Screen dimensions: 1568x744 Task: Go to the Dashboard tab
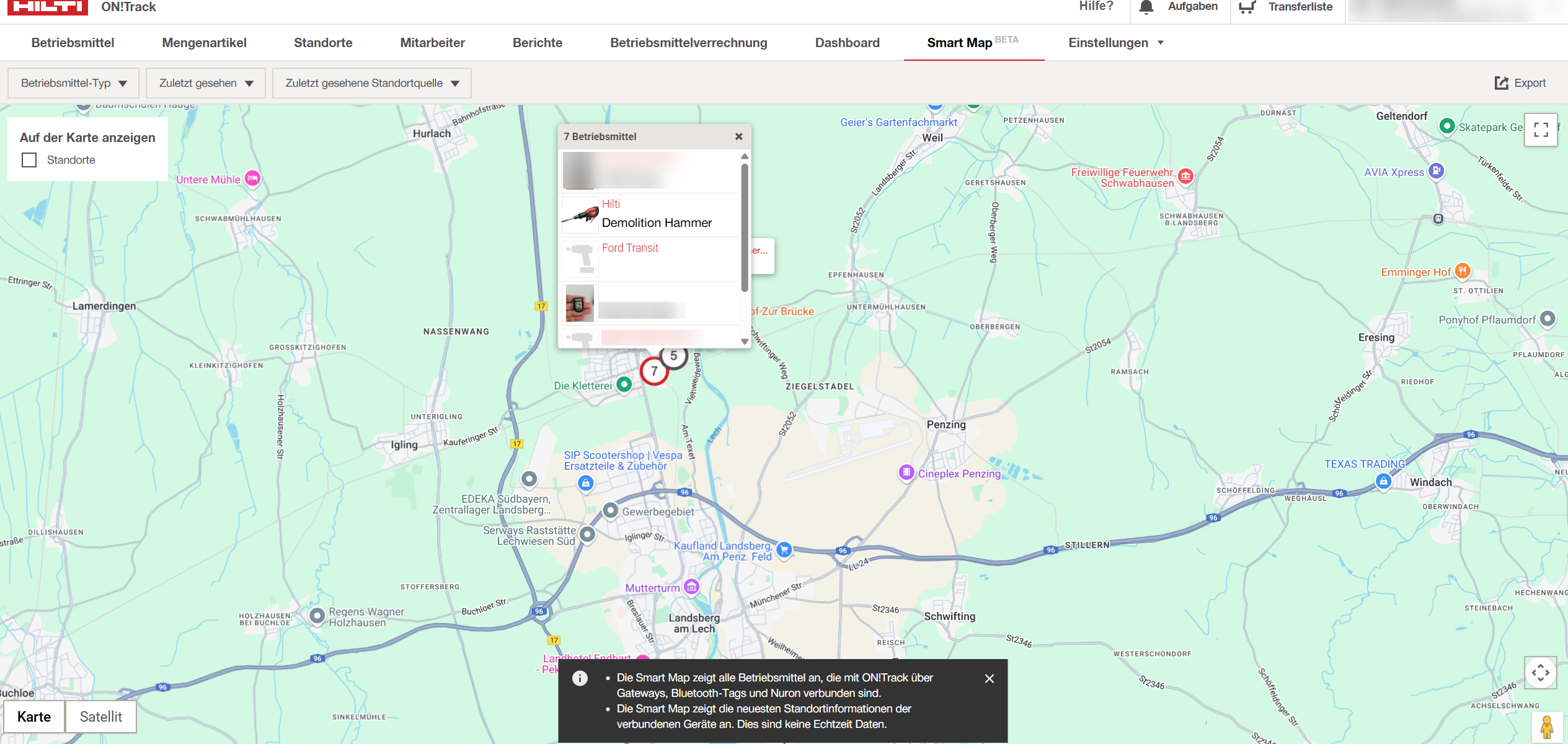coord(847,43)
